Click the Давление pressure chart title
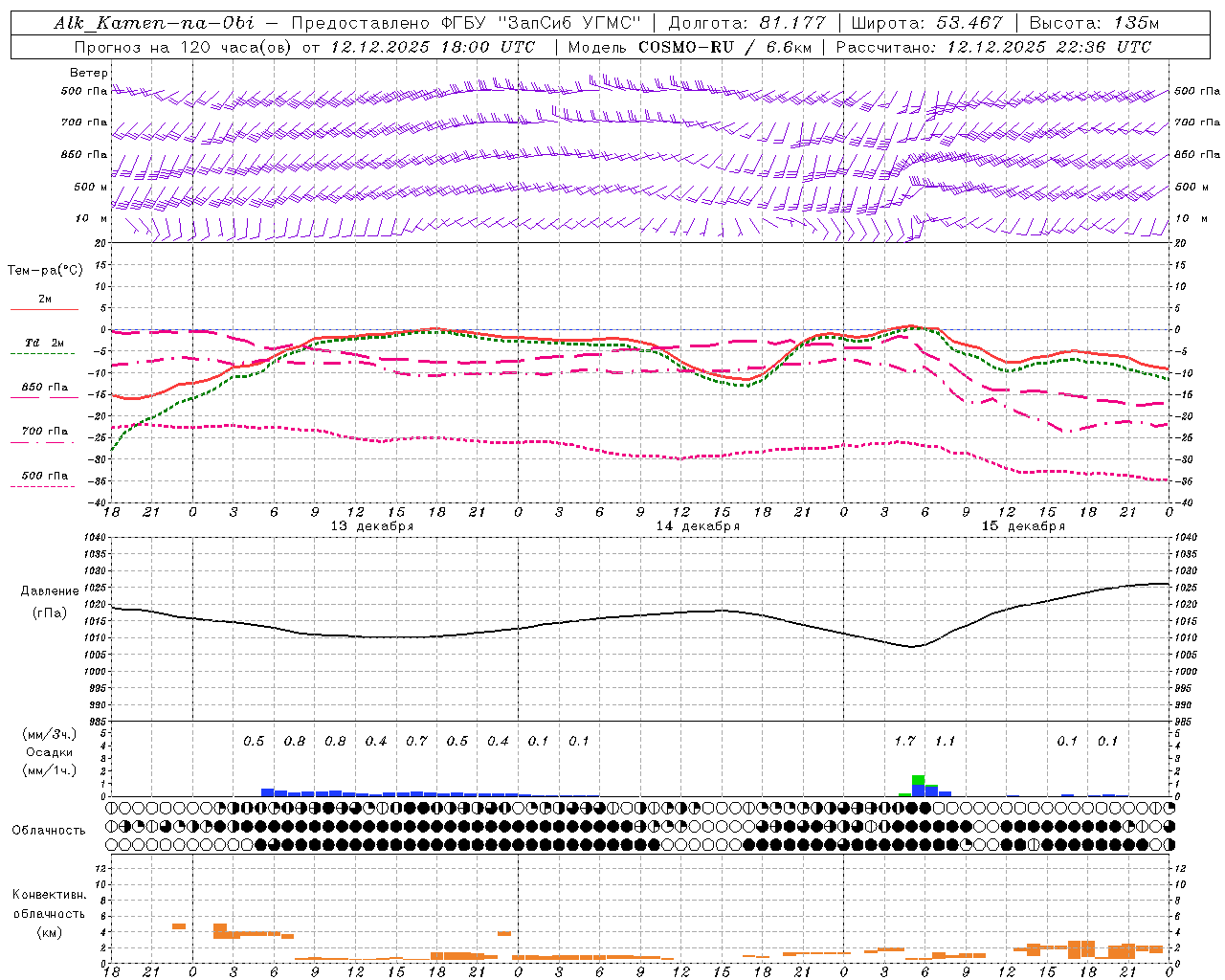Viewport: 1225px width, 980px height. pos(50,591)
